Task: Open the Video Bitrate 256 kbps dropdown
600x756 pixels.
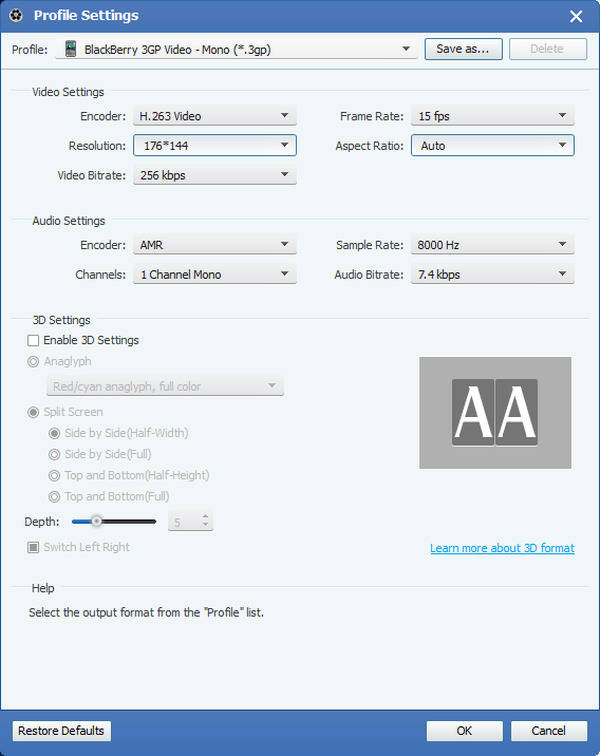Action: [x=215, y=175]
